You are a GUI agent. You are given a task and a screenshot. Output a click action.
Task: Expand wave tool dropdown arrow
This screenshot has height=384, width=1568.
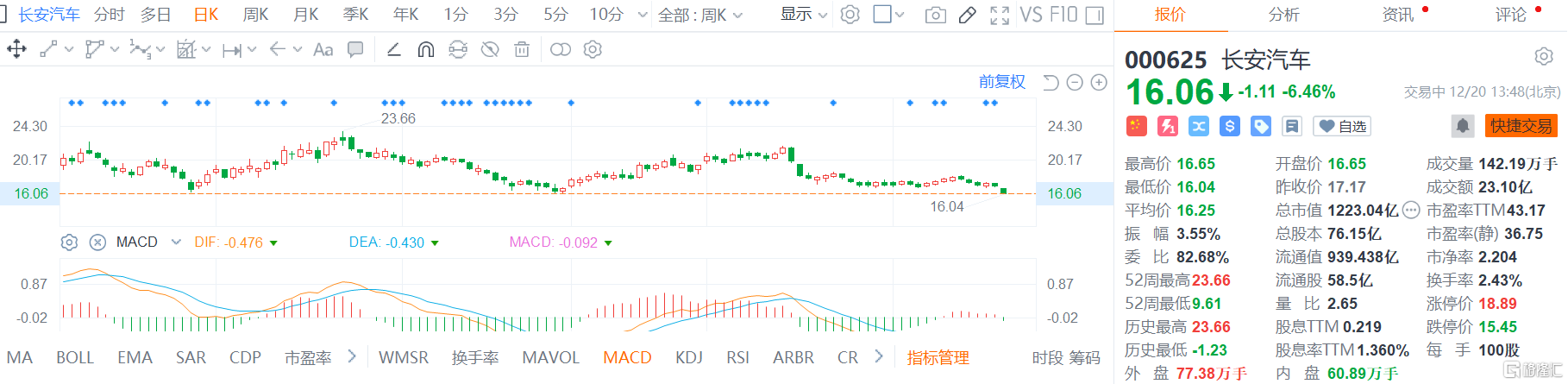click(160, 50)
